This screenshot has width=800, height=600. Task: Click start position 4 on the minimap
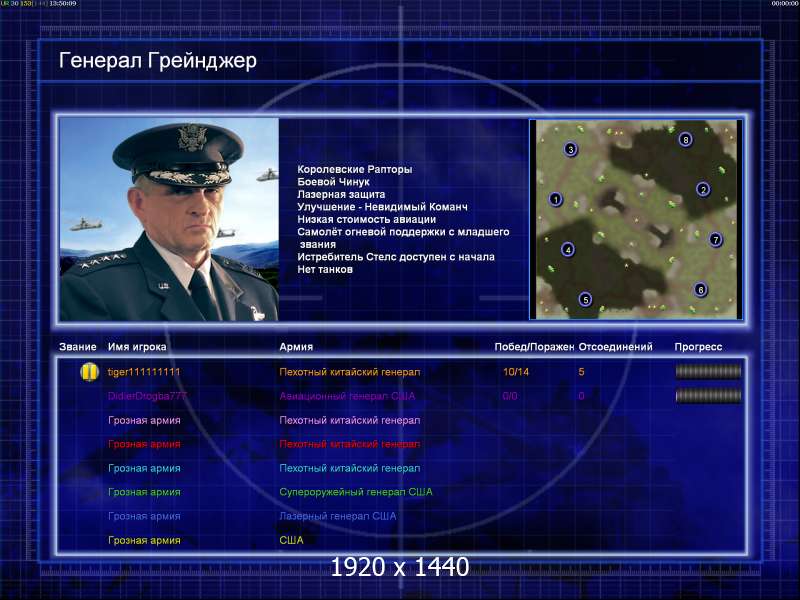pyautogui.click(x=568, y=249)
